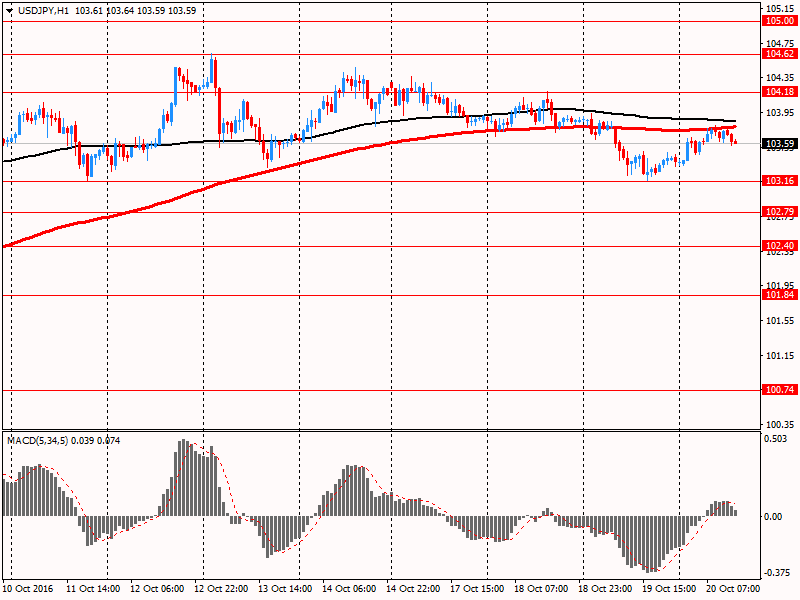Click the MACD scale value -0.375

pos(775,572)
